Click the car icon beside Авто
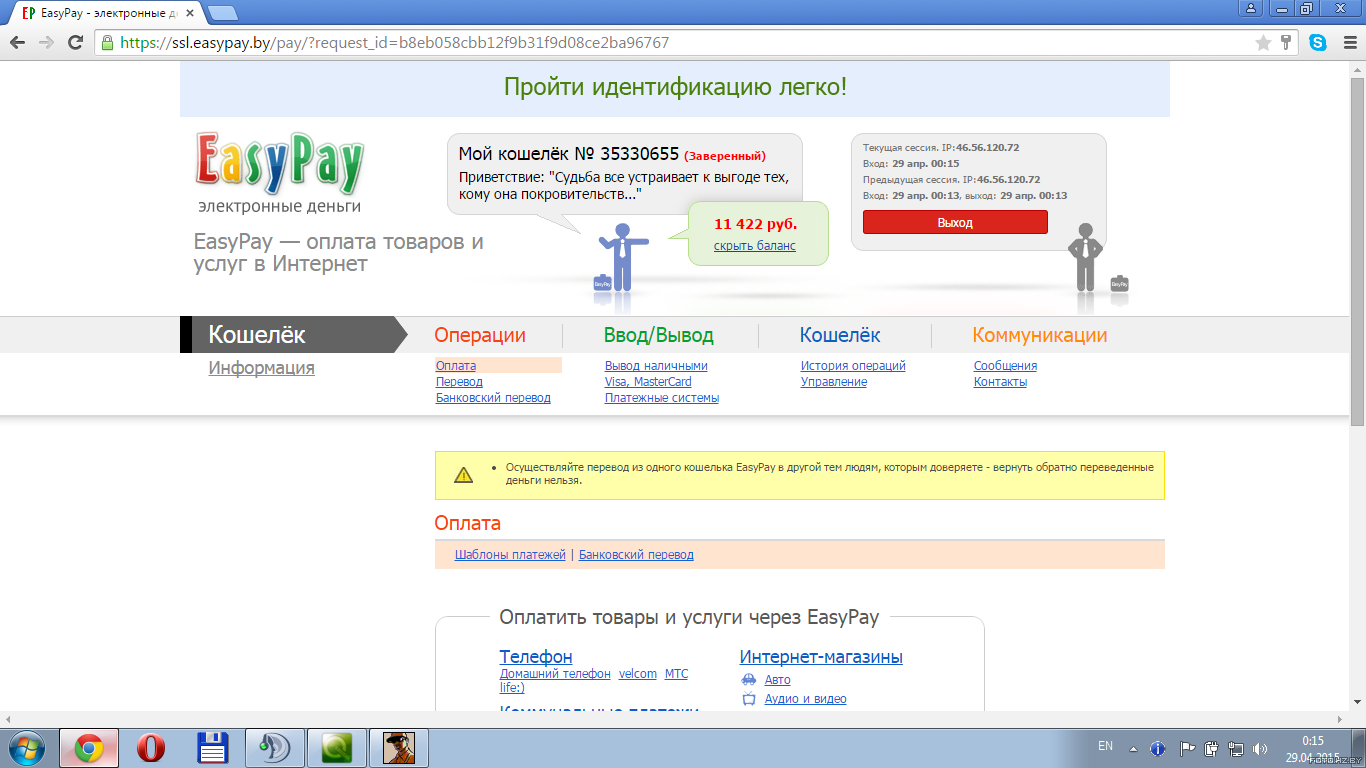Screen dimensions: 1366x768 click(x=749, y=680)
